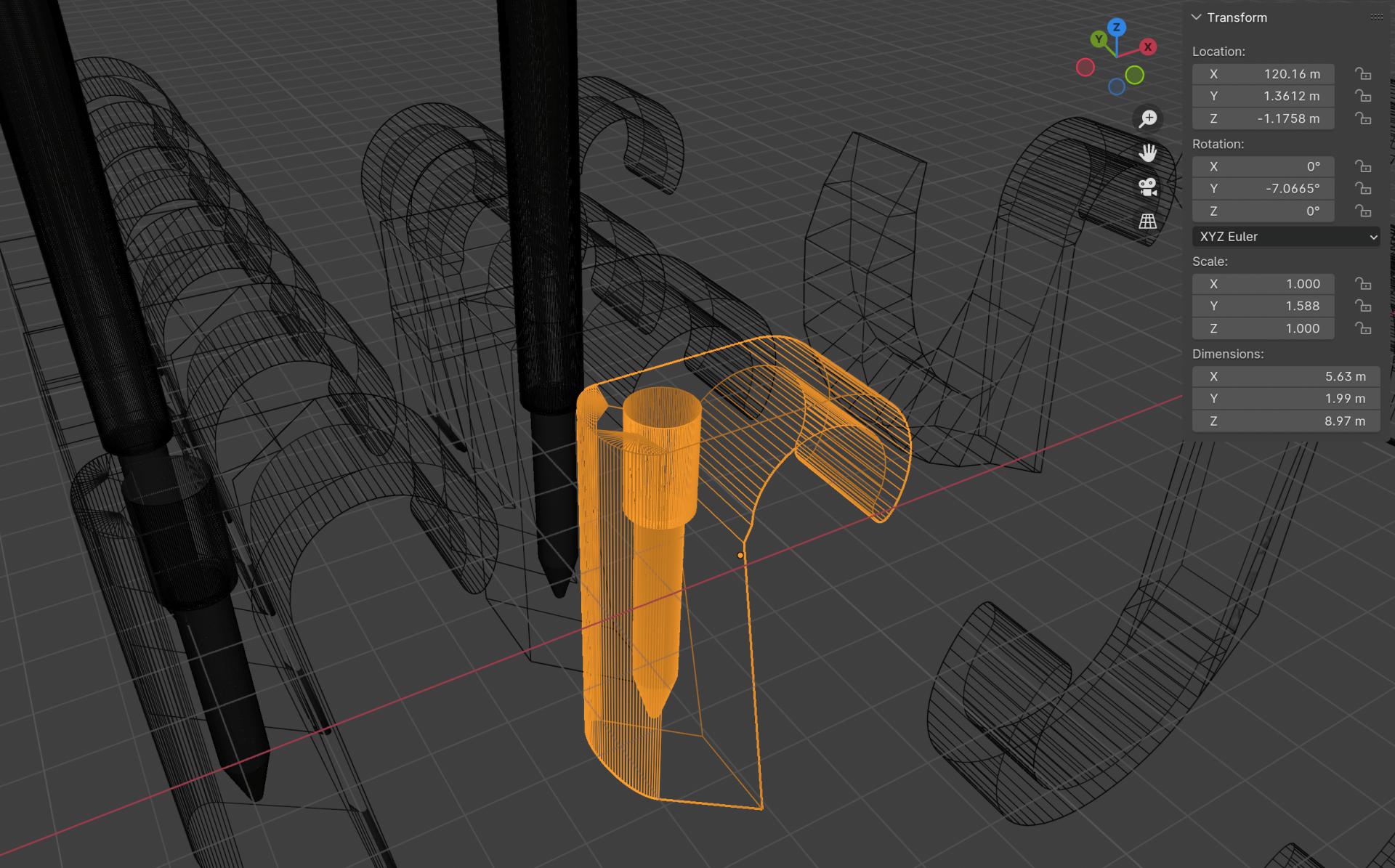
Task: Click the red X axis gizmo ball
Action: click(1148, 47)
